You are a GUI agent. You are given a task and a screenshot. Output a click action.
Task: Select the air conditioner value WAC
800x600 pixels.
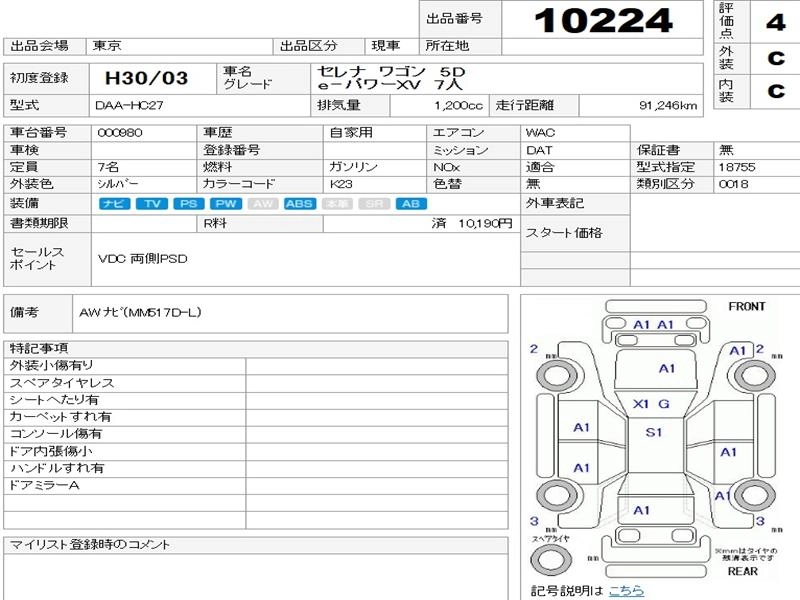(x=540, y=133)
